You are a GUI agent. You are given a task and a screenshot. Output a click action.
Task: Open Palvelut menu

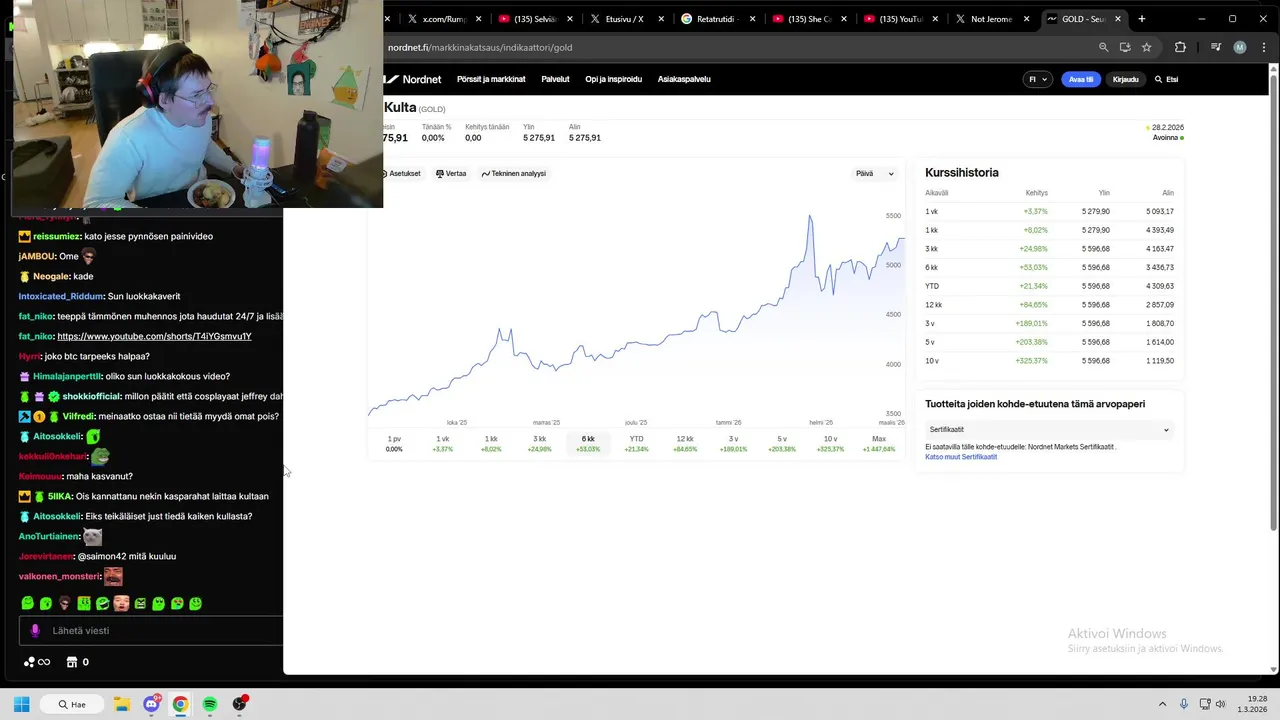coord(555,79)
